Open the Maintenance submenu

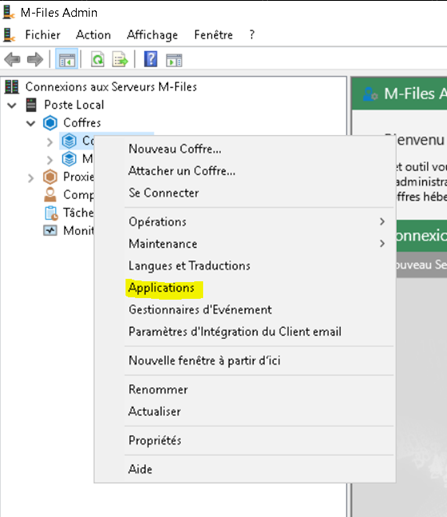click(259, 244)
